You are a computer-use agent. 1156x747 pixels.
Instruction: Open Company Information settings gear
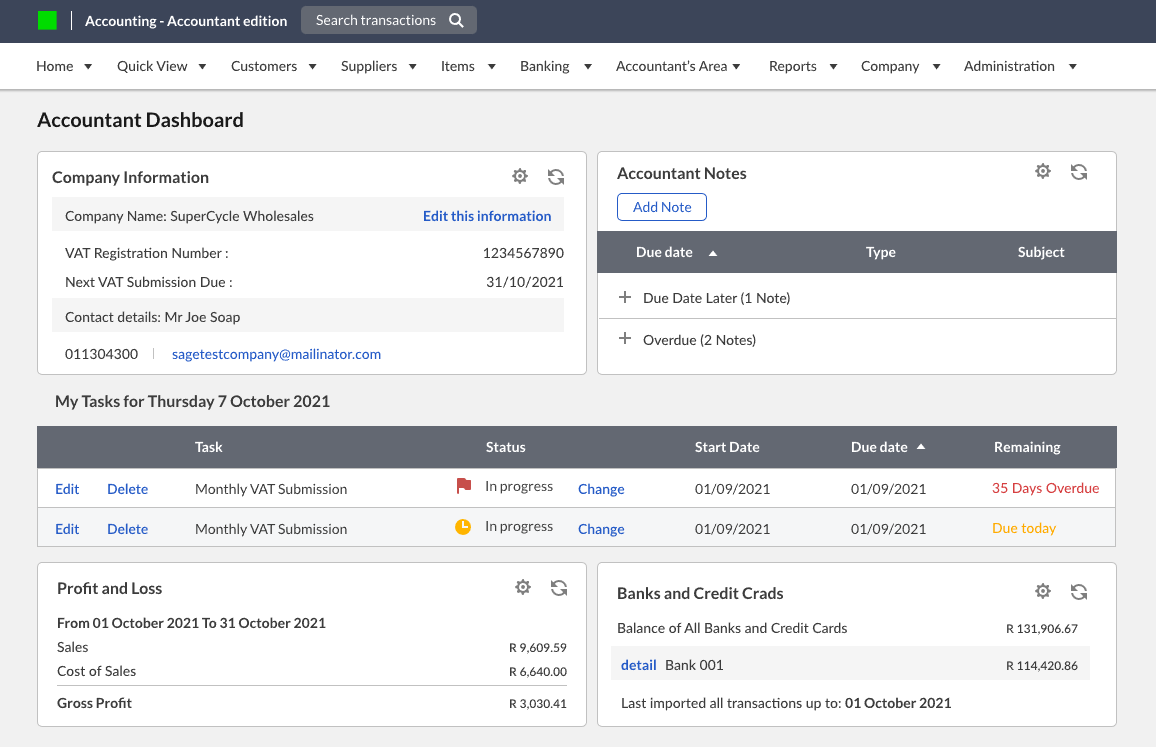520,176
